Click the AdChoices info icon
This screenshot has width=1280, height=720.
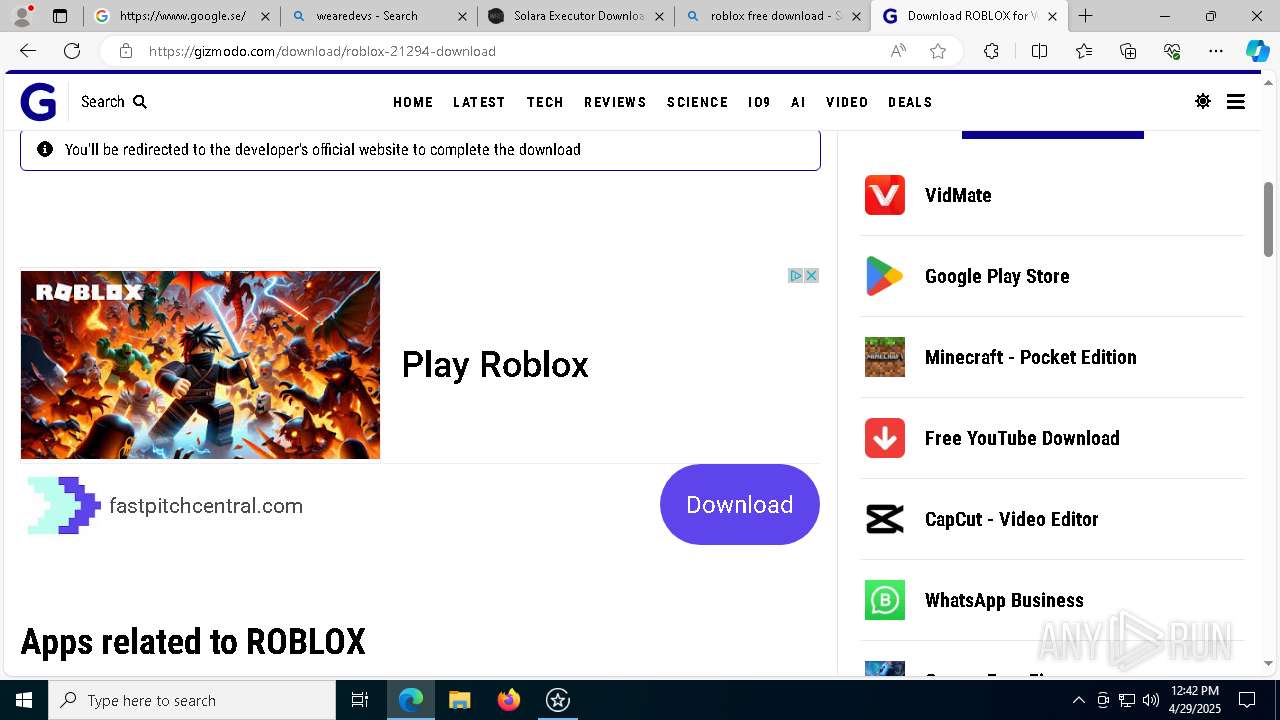pyautogui.click(x=796, y=275)
